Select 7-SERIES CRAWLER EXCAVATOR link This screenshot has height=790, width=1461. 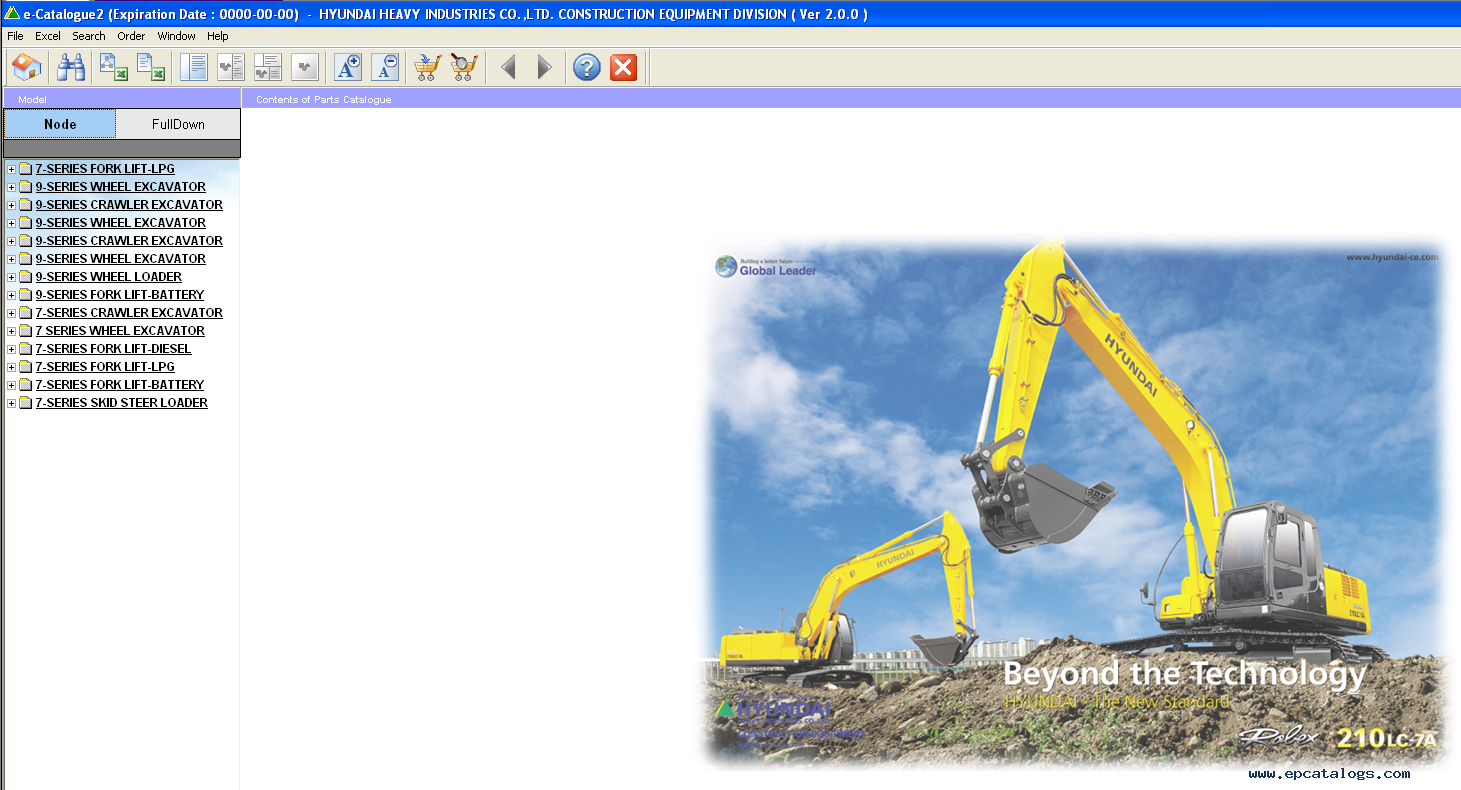click(129, 313)
